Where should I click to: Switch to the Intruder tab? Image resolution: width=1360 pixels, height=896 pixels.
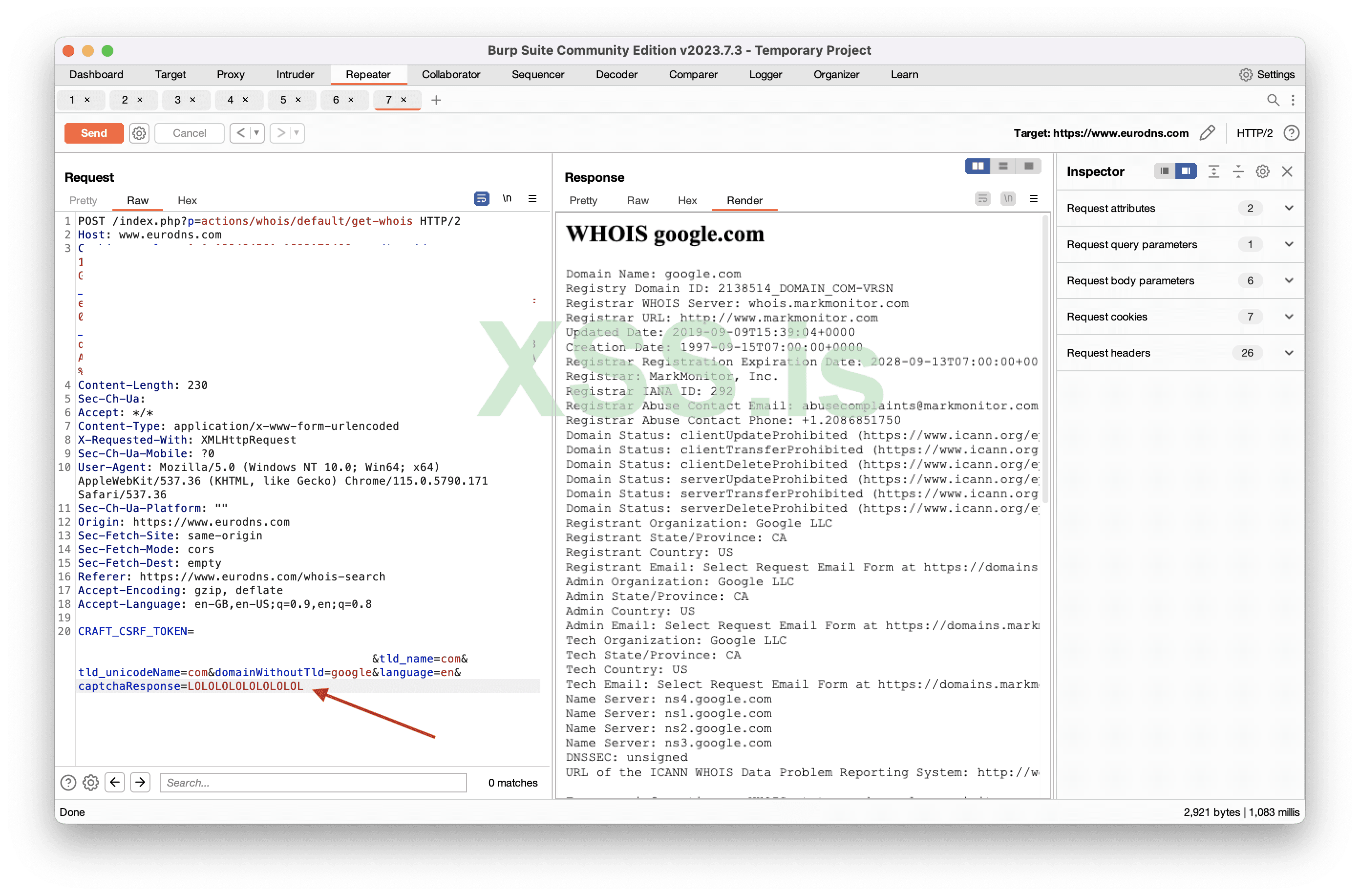295,74
